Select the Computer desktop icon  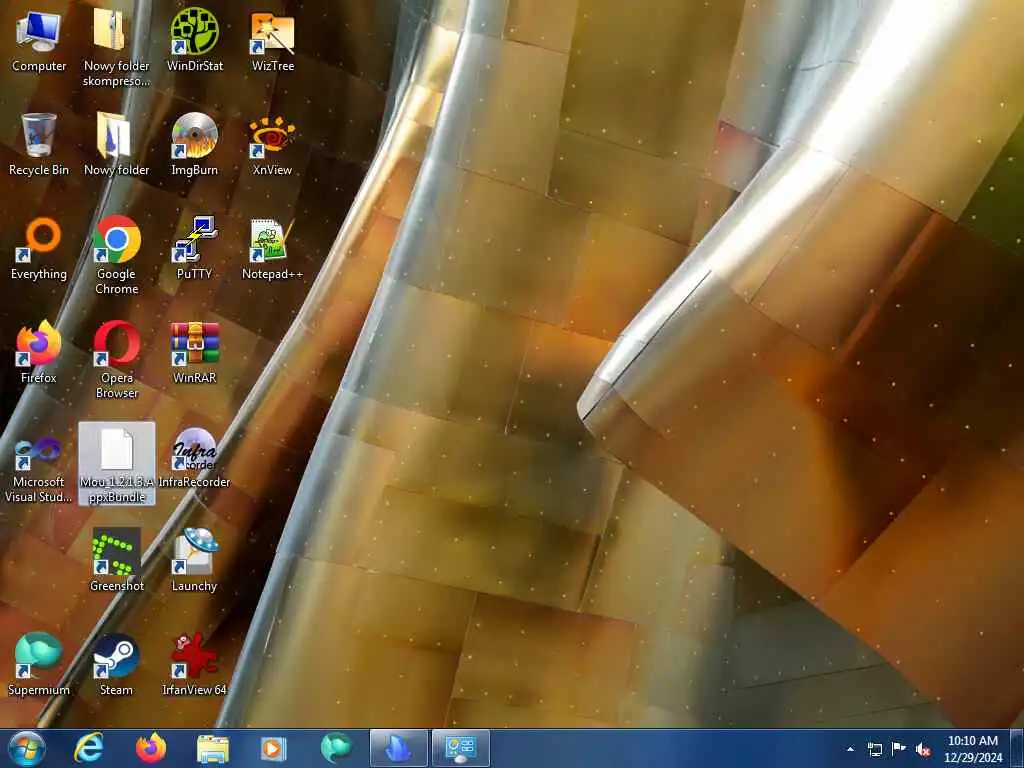pos(39,40)
